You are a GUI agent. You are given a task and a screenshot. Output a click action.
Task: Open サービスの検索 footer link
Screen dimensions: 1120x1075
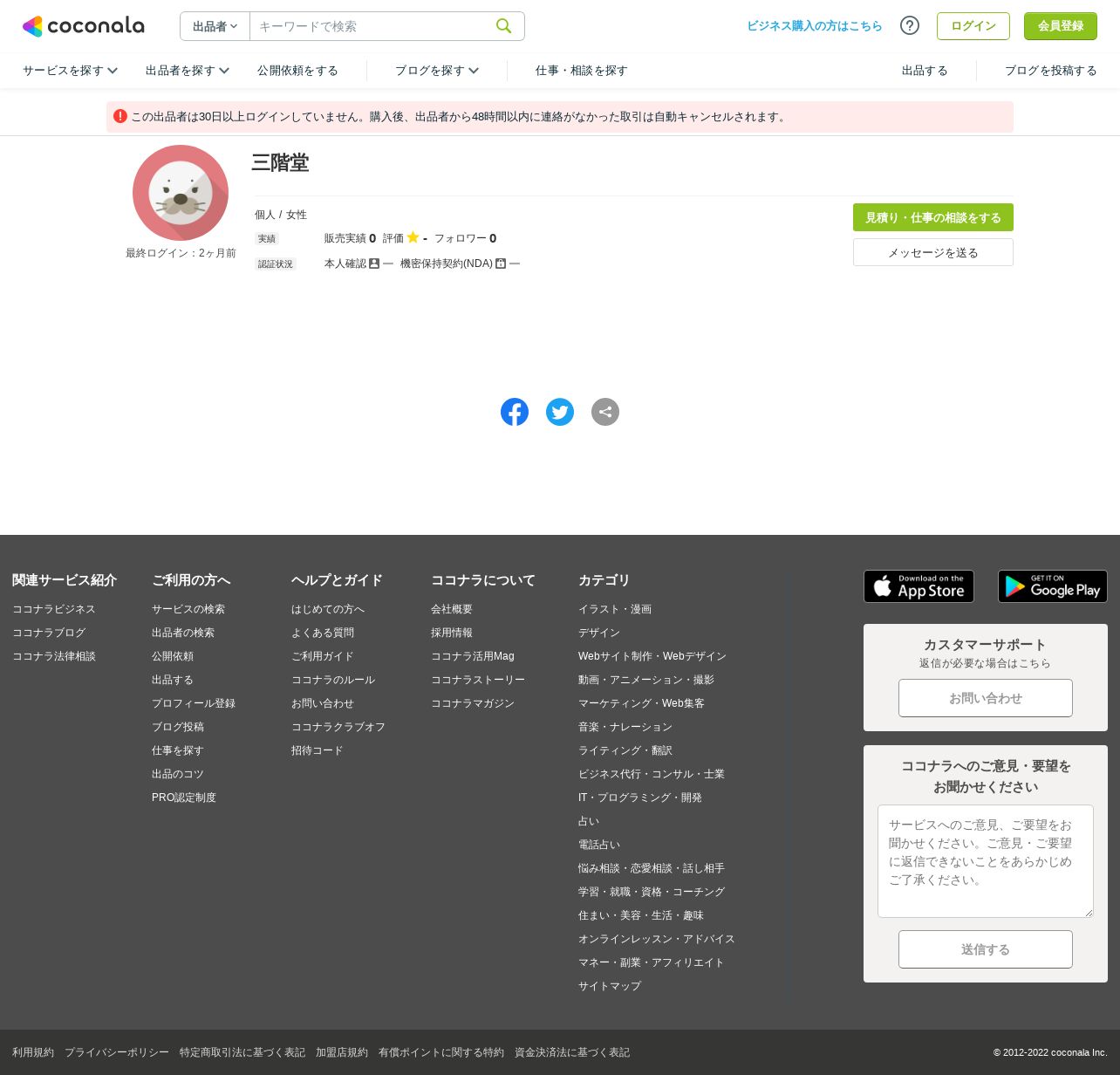click(x=188, y=609)
